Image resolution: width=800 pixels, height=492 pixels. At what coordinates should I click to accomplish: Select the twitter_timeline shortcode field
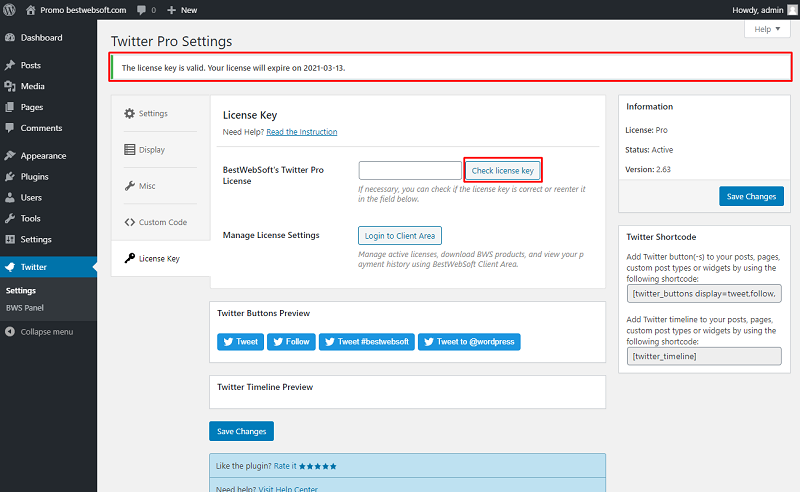(704, 356)
